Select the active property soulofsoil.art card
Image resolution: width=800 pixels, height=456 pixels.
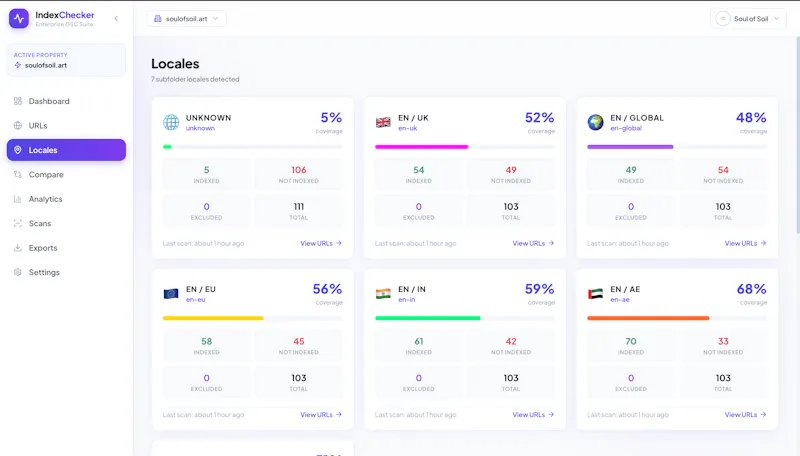tap(66, 60)
